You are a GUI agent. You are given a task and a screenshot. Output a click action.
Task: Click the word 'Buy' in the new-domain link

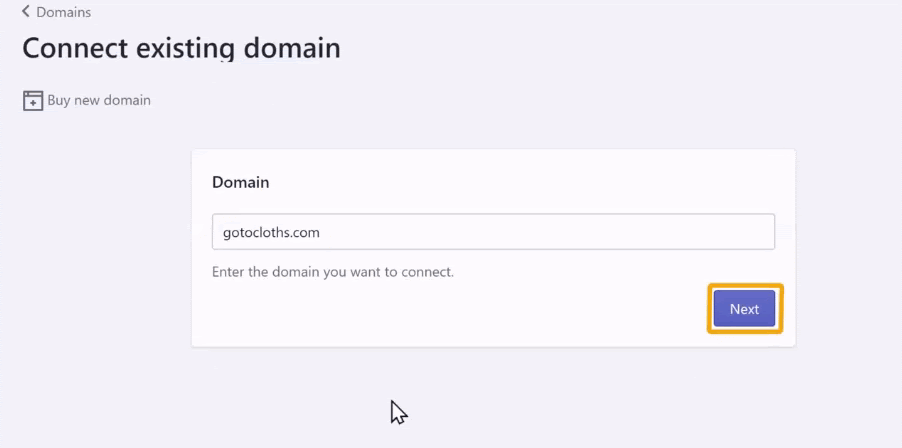pyautogui.click(x=58, y=101)
